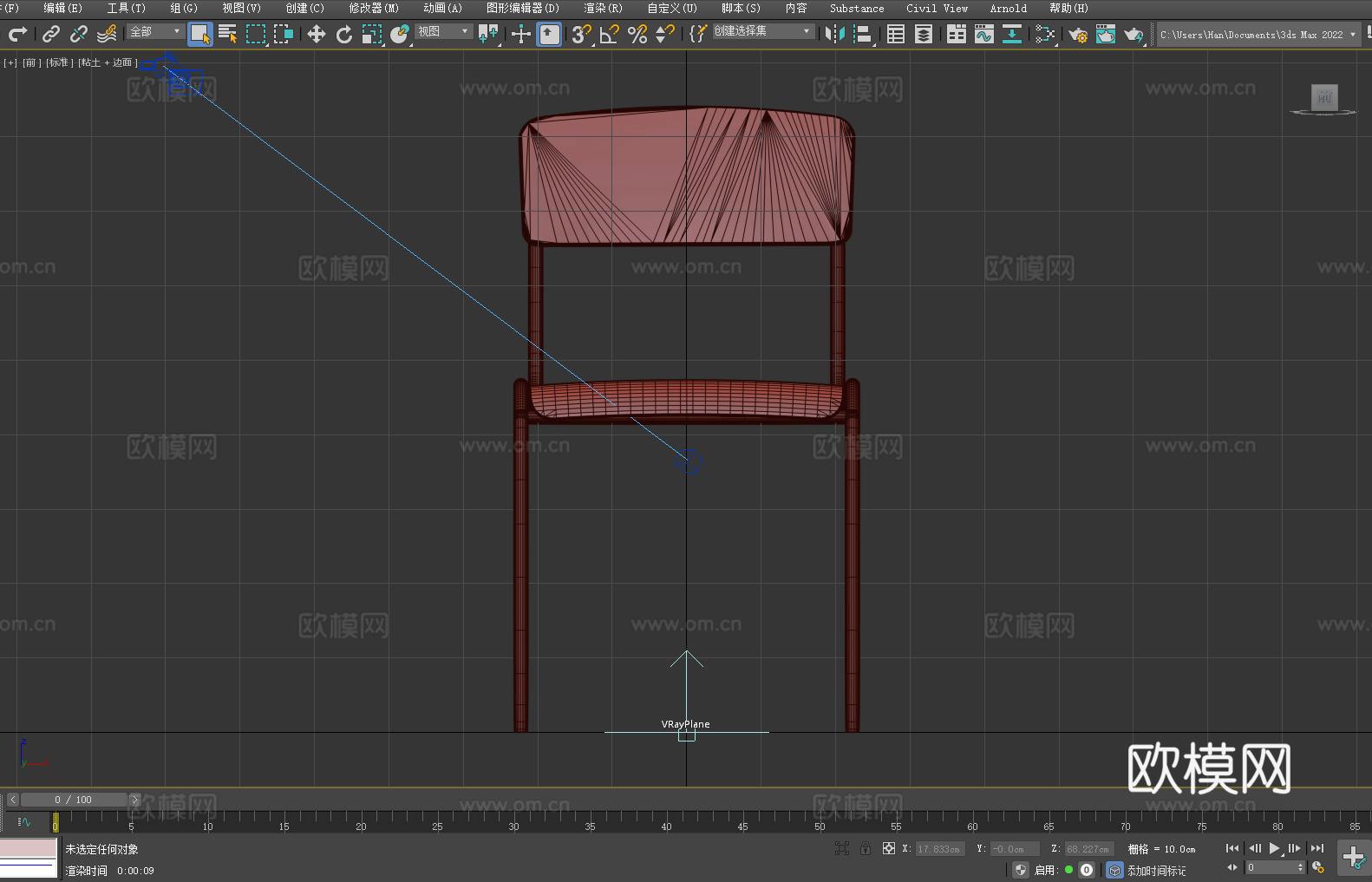
Task: Open the Substance menu
Action: (857, 8)
